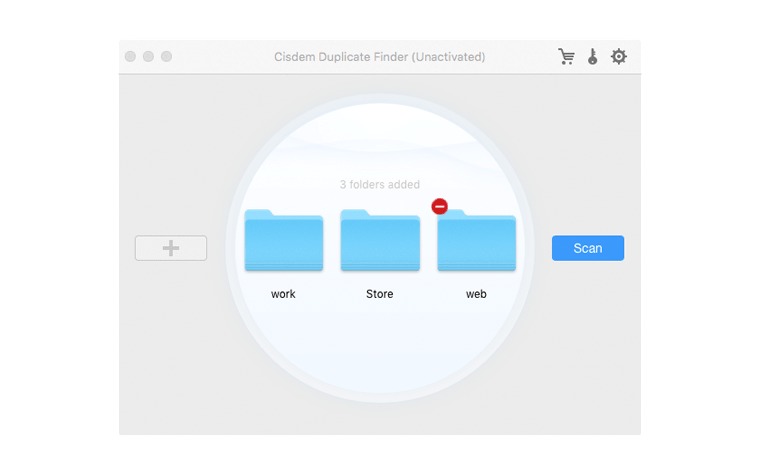
Task: Click the Cisdem Duplicate Finder title text
Action: click(x=379, y=57)
